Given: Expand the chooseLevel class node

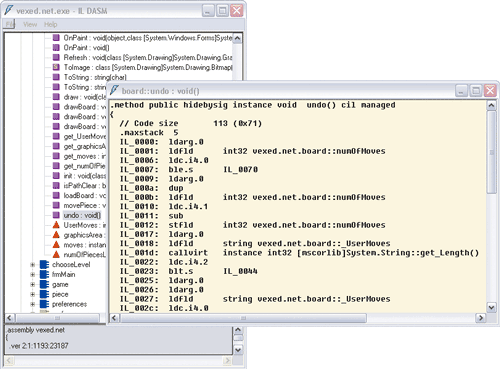Looking at the screenshot, I should (33, 265).
